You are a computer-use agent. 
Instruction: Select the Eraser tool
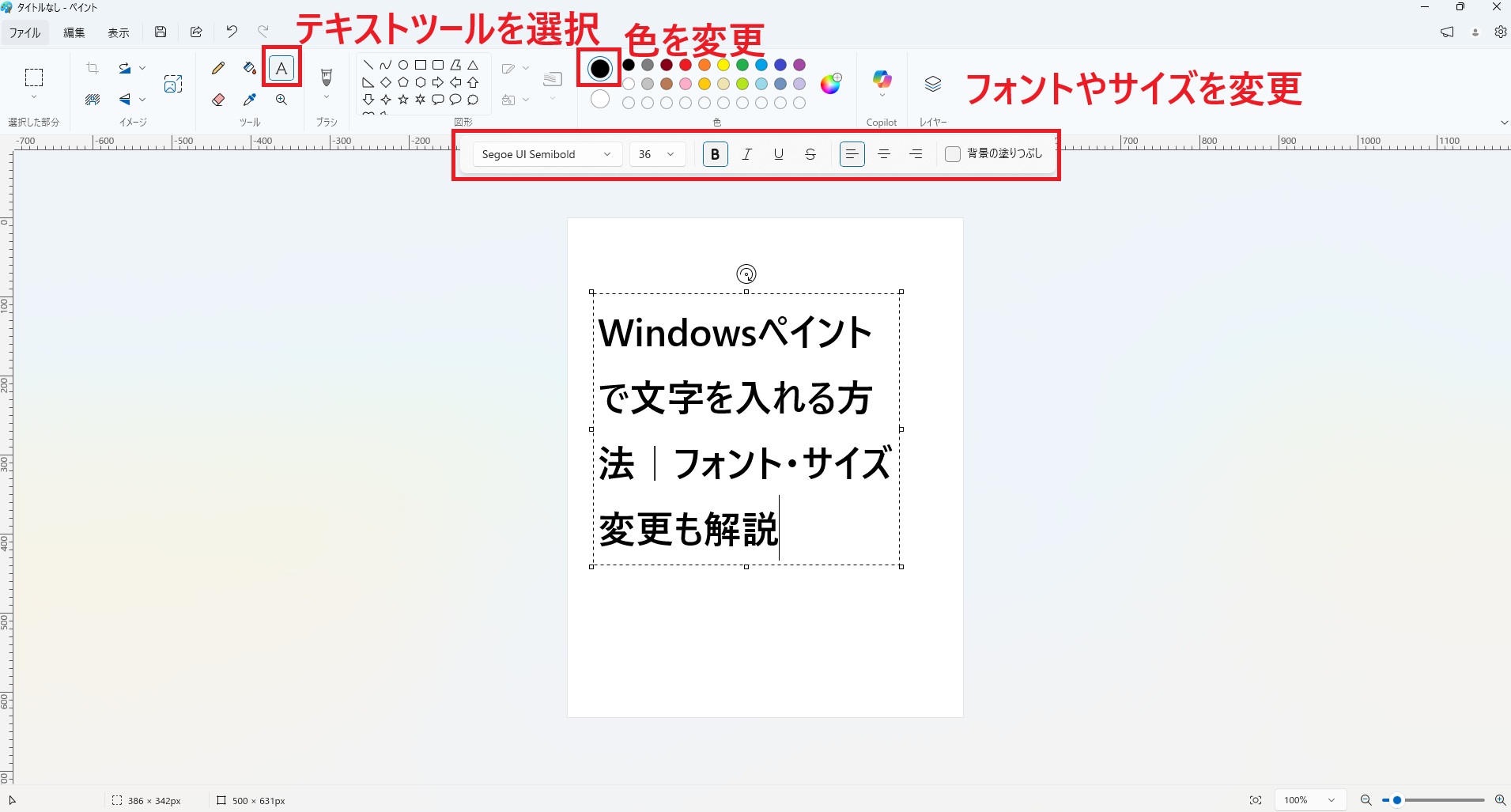[218, 100]
